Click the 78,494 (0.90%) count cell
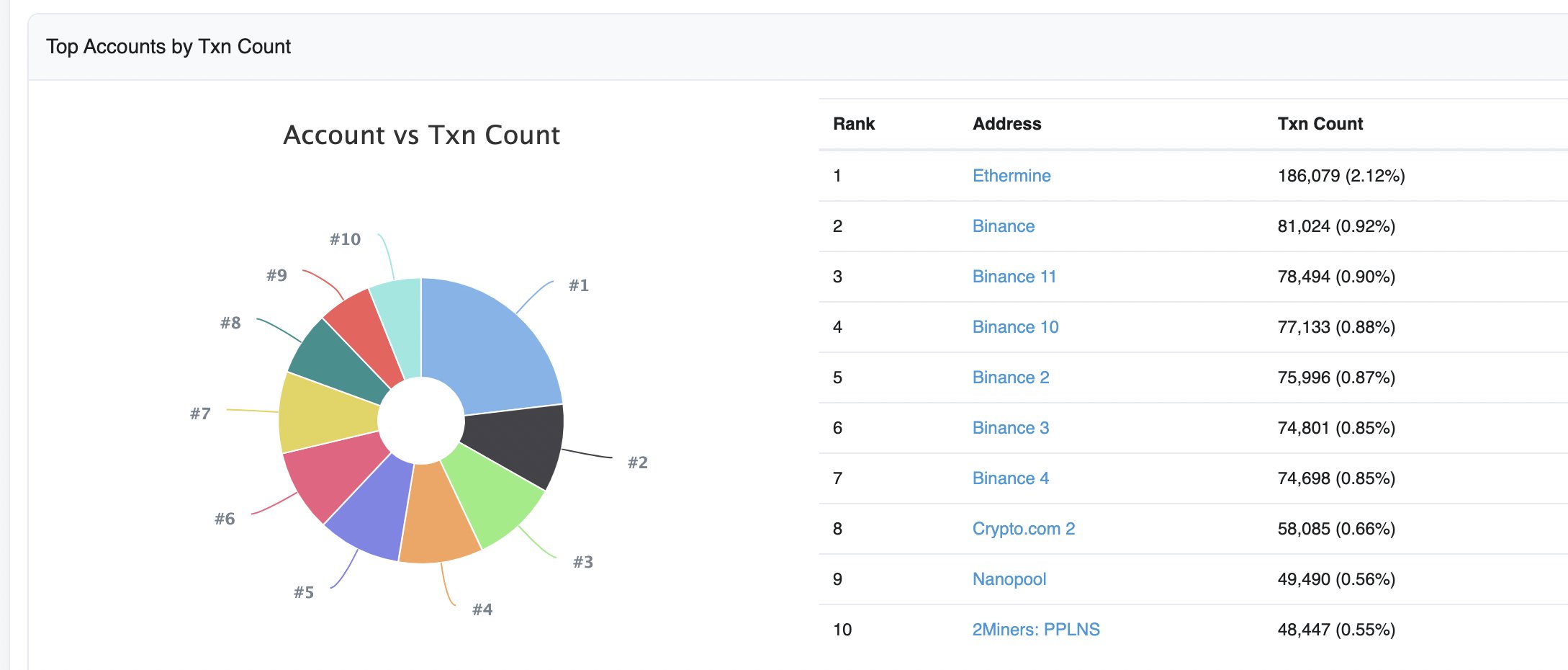The image size is (1568, 670). point(1336,277)
